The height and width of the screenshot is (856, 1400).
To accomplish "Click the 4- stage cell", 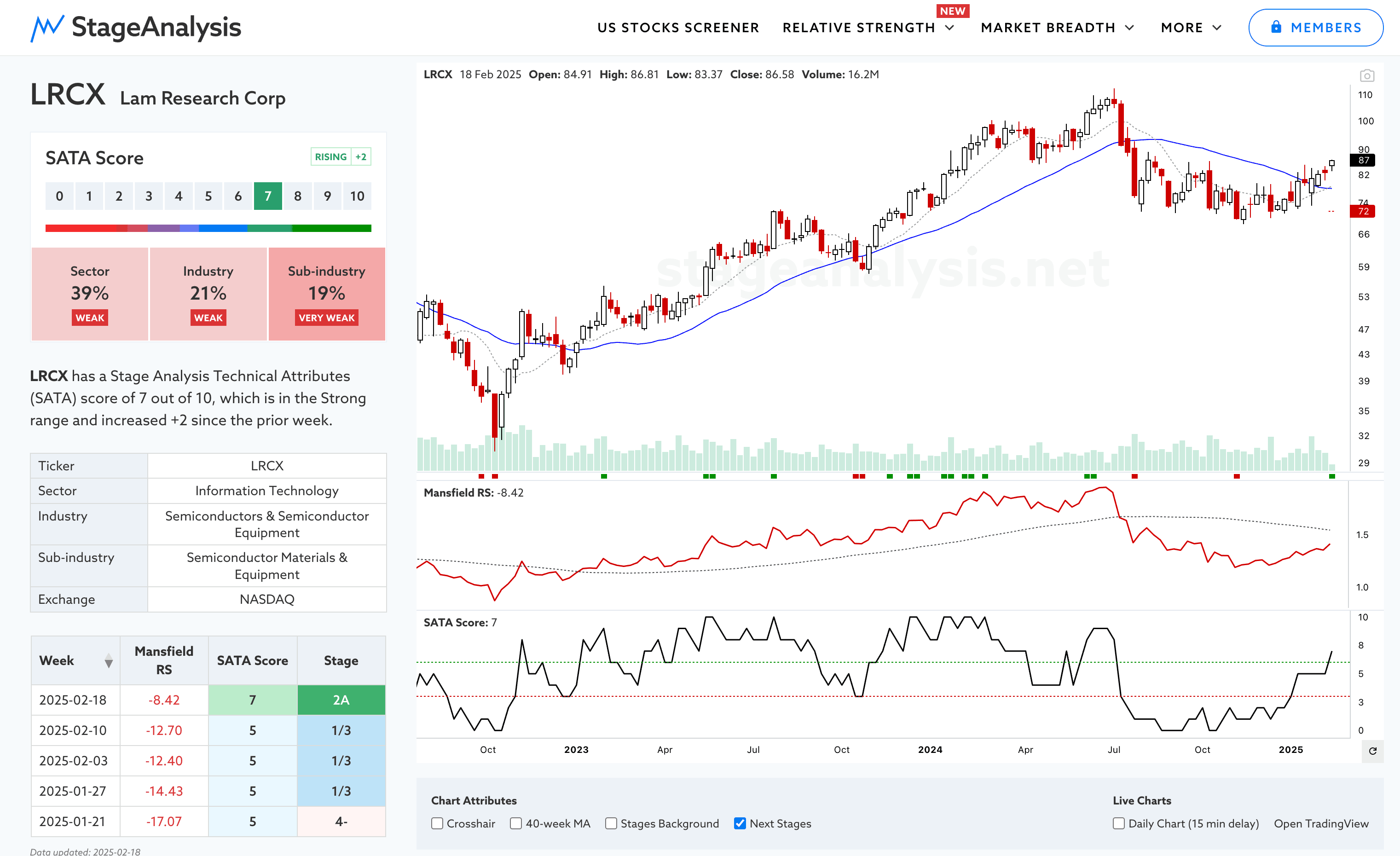I will pos(341,821).
